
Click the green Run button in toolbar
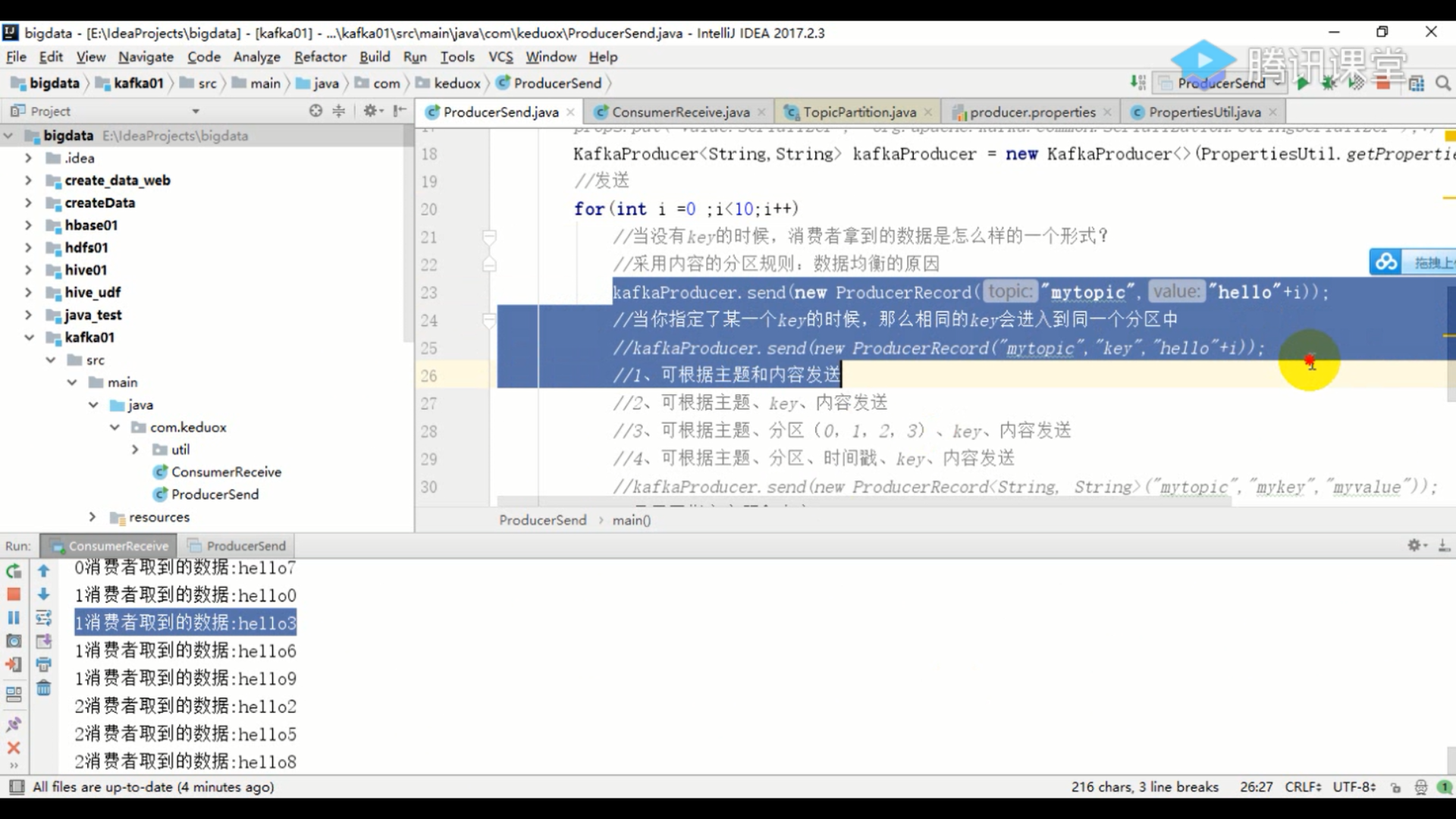coord(1303,83)
